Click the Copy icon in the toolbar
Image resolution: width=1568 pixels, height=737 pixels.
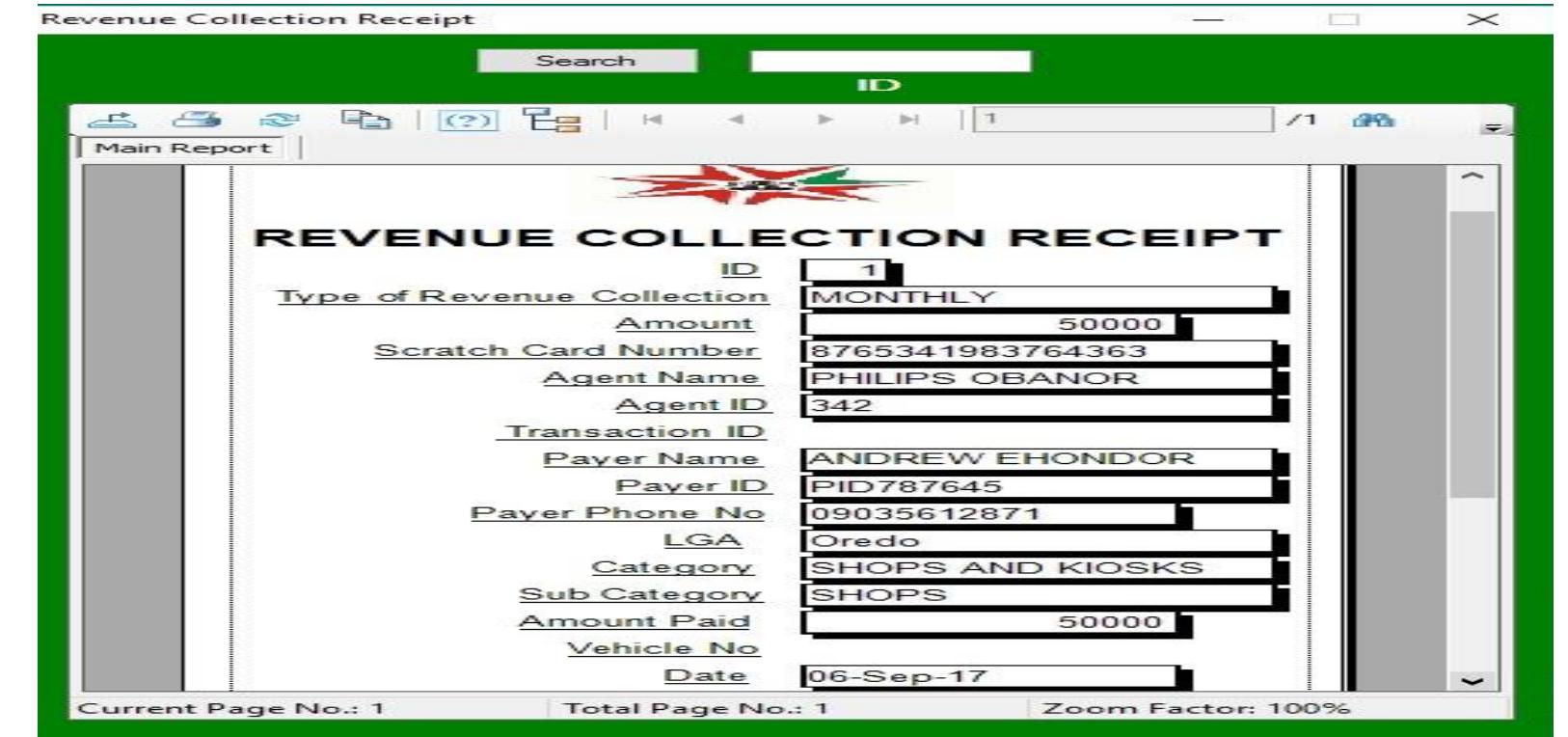[x=365, y=120]
